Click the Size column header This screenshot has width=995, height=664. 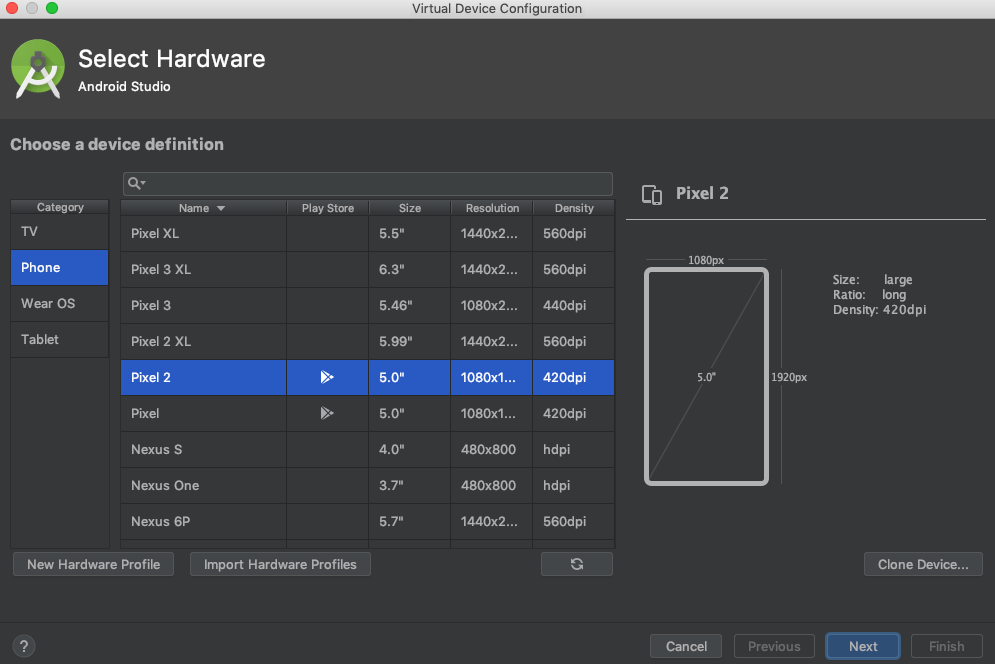coord(409,208)
